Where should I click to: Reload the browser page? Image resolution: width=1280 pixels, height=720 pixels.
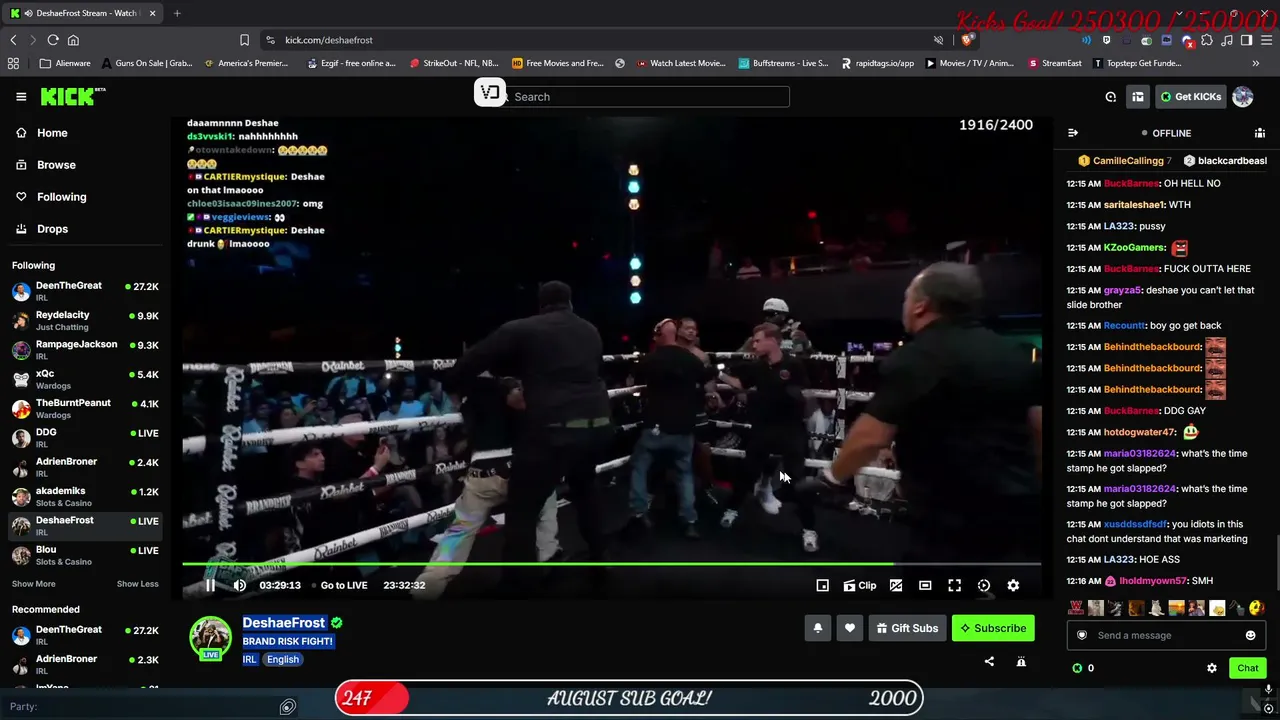(53, 40)
